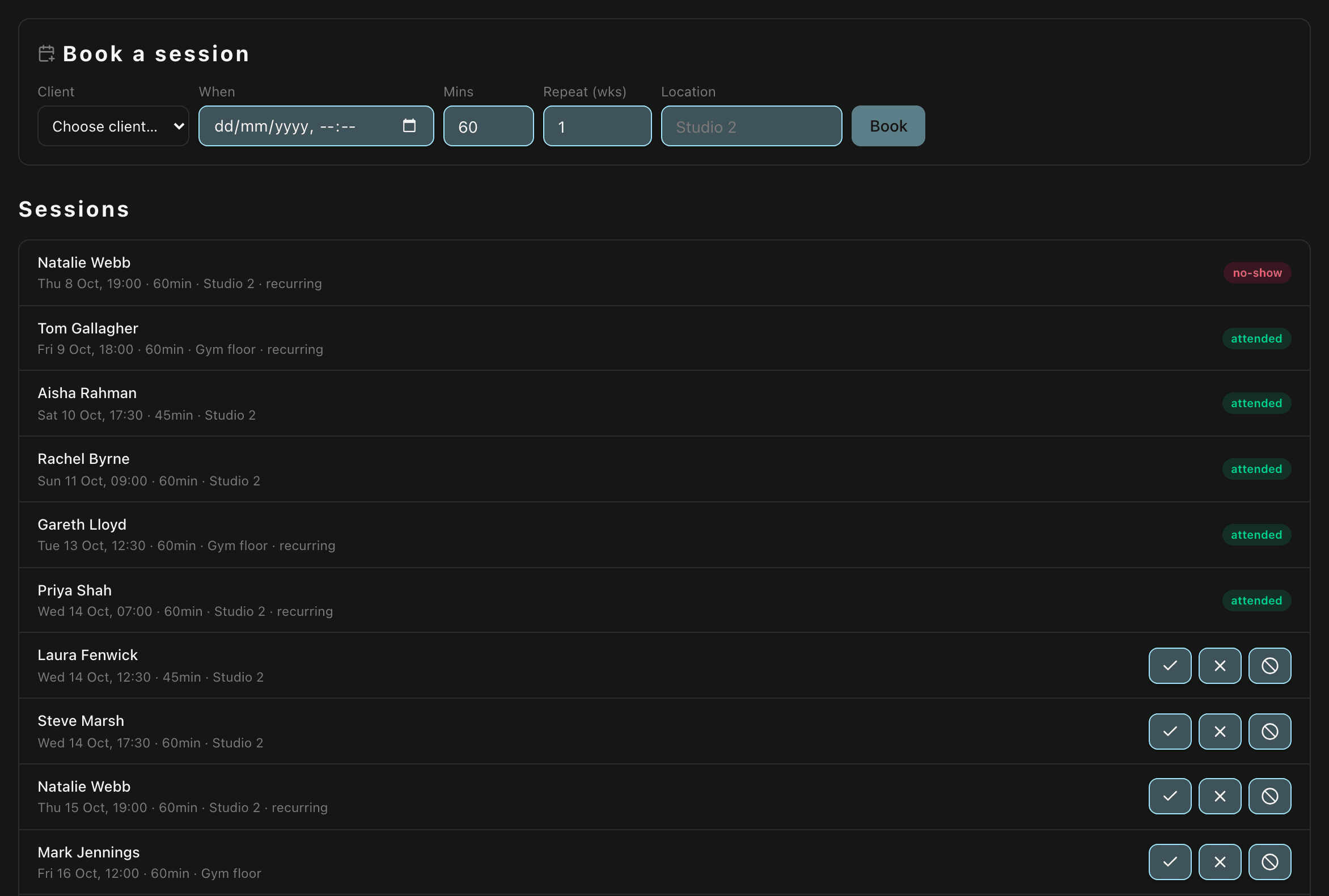Cancel Laura Fenwick session (circle-slash icon)
Image resolution: width=1329 pixels, height=896 pixels.
pyautogui.click(x=1269, y=666)
